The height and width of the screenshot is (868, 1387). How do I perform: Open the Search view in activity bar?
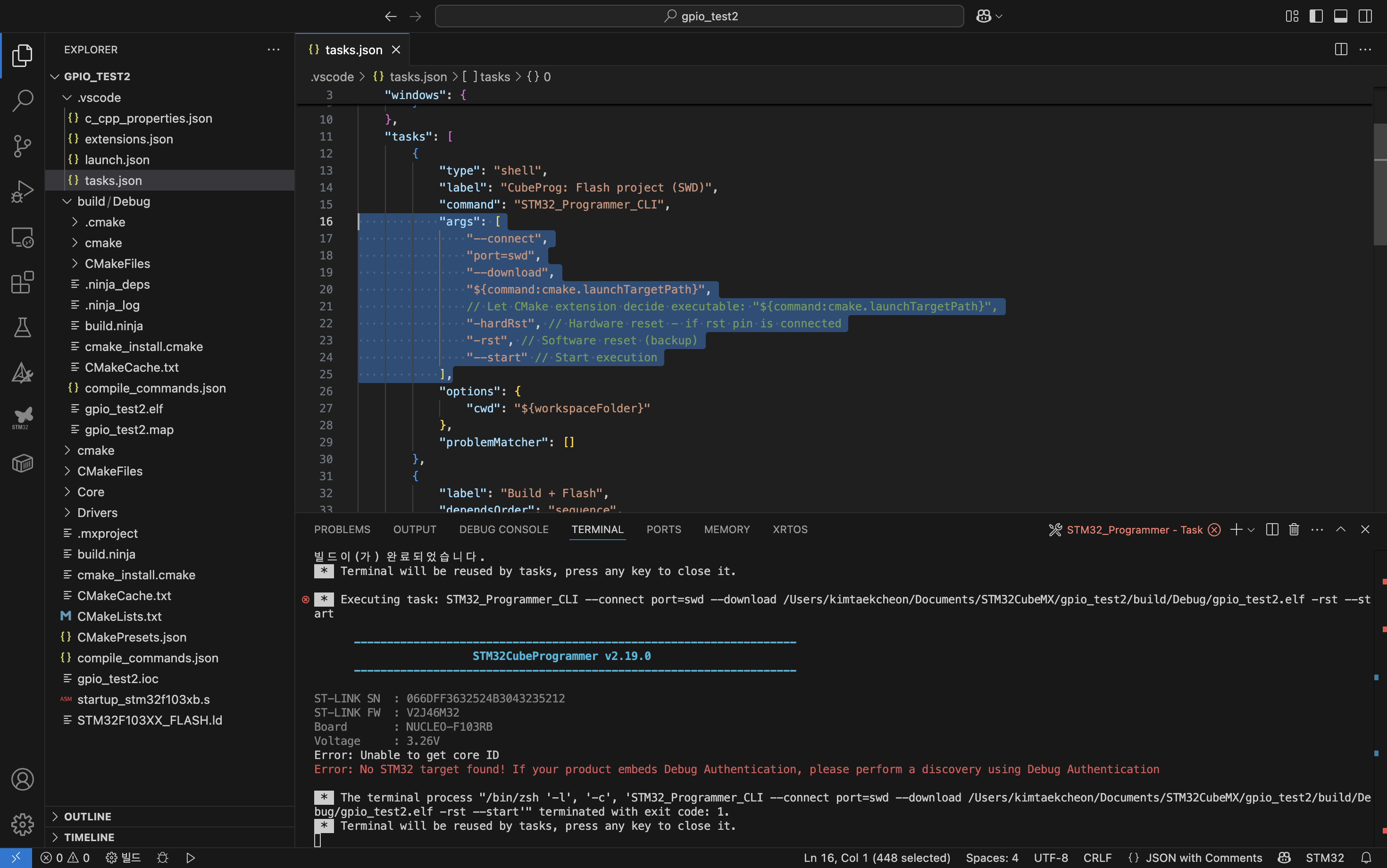[x=22, y=100]
